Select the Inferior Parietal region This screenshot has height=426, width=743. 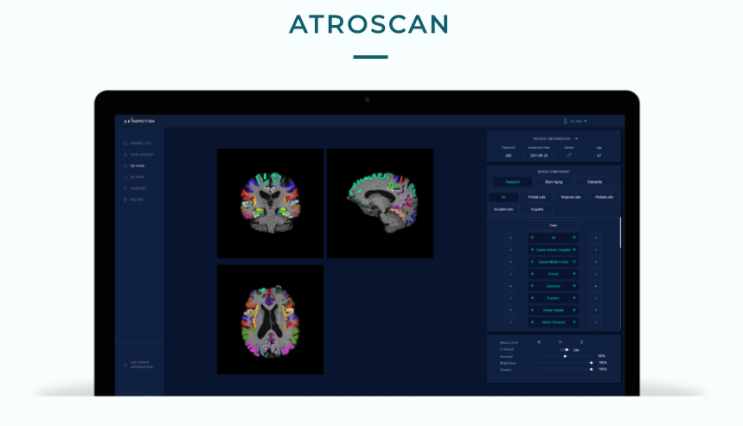coord(553,310)
